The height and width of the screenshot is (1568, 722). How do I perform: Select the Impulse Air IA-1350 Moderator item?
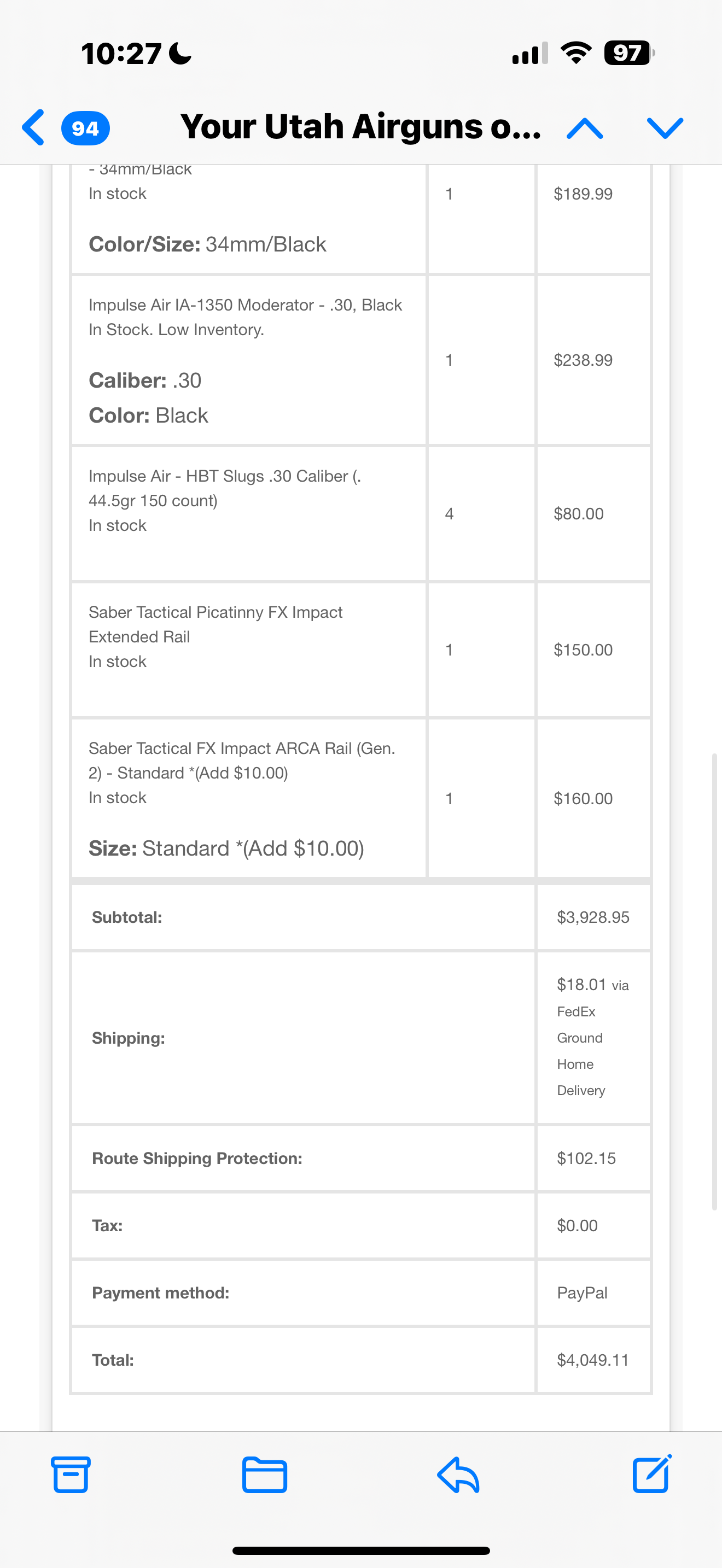[246, 305]
